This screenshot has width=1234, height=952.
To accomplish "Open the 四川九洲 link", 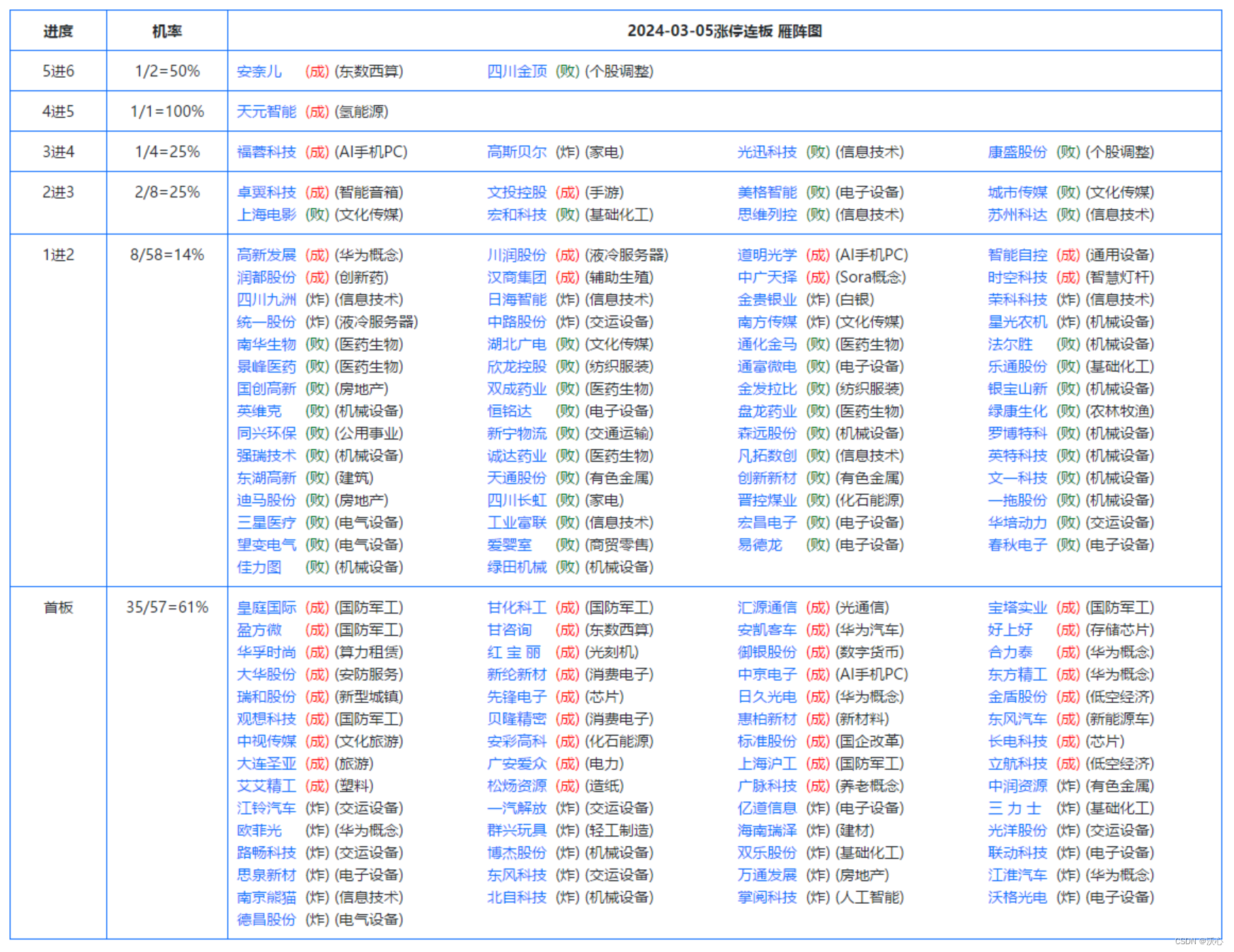I will [x=266, y=300].
